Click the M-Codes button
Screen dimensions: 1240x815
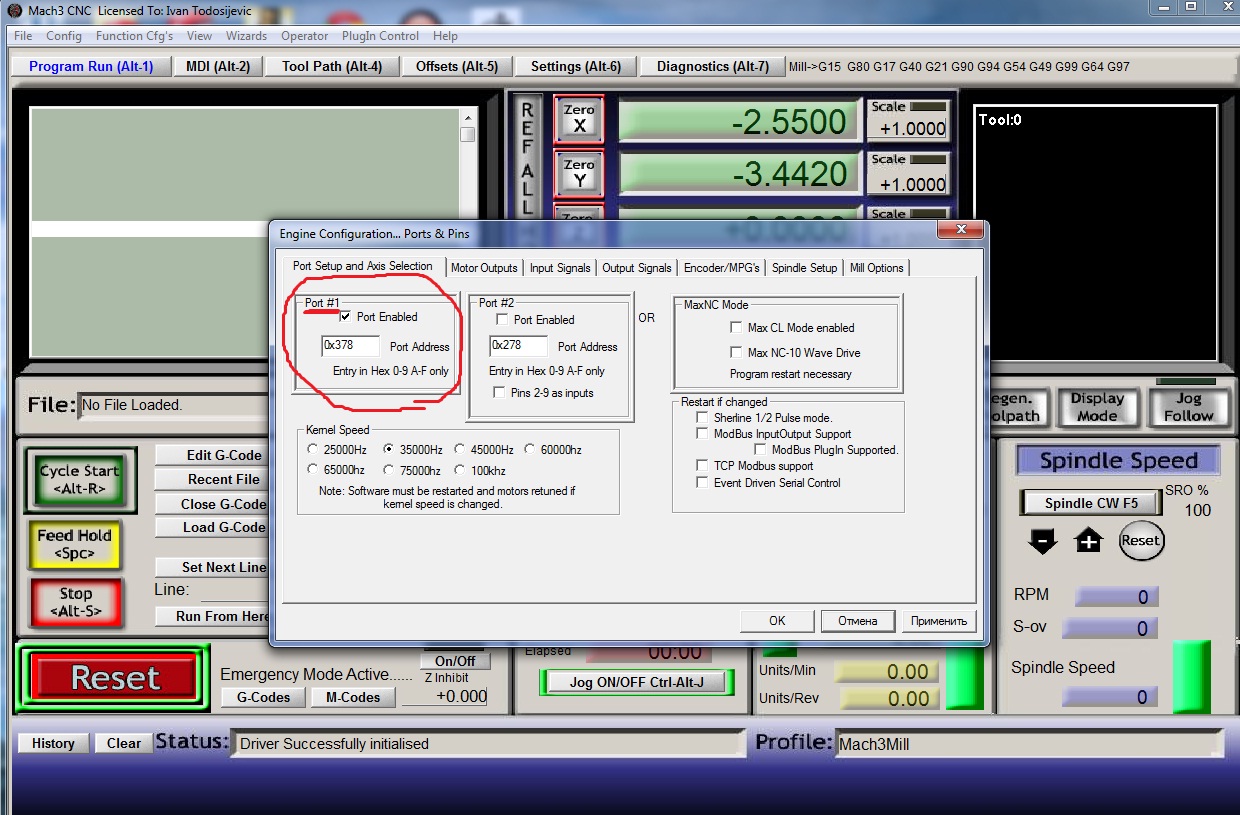(353, 697)
